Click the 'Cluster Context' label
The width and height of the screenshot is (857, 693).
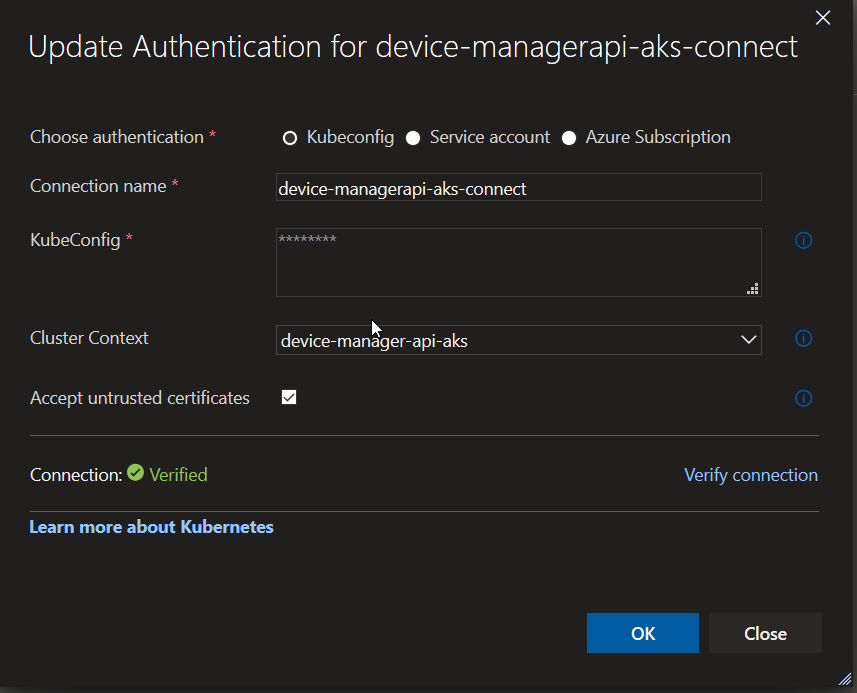[x=89, y=338]
